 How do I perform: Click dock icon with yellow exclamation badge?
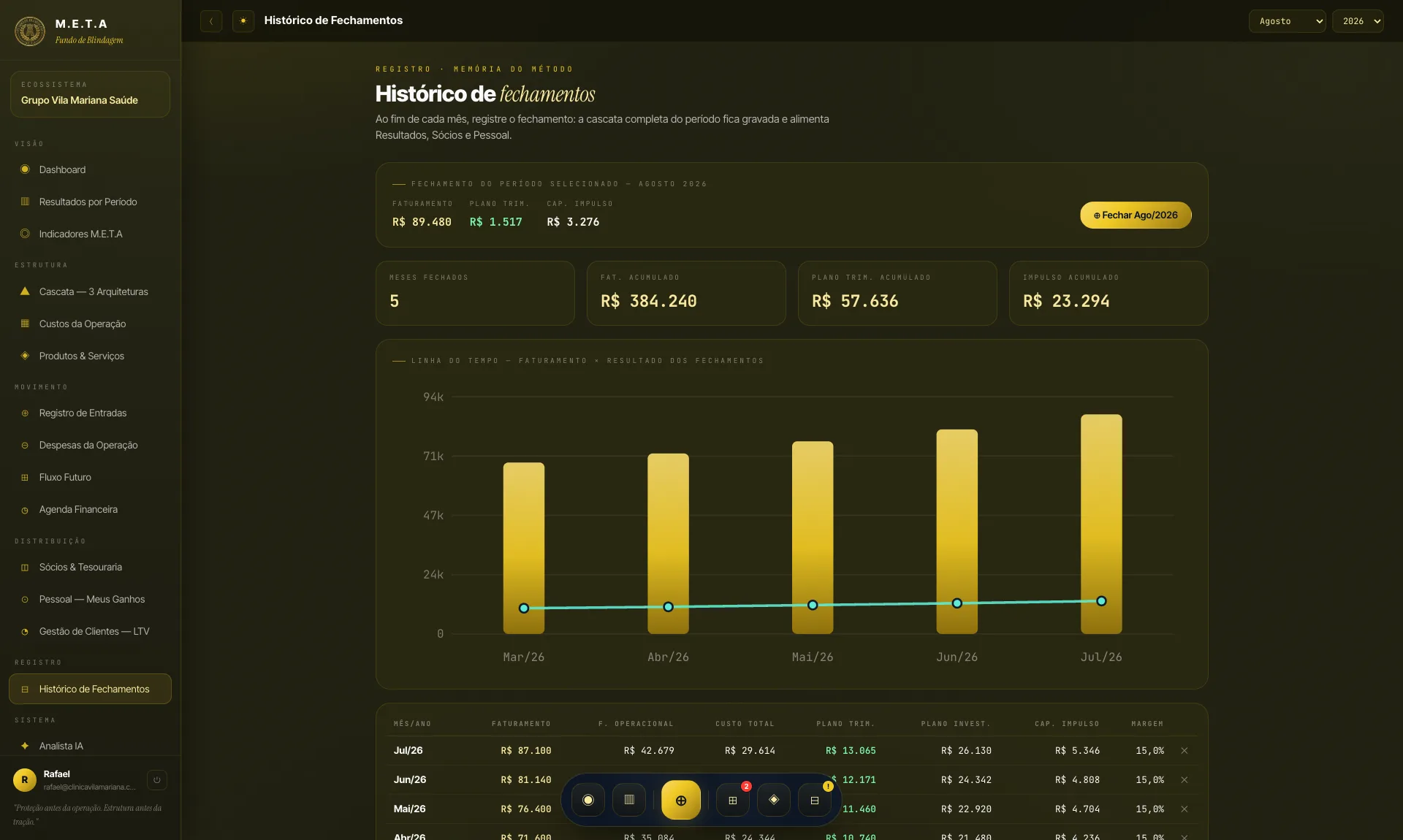click(x=815, y=801)
